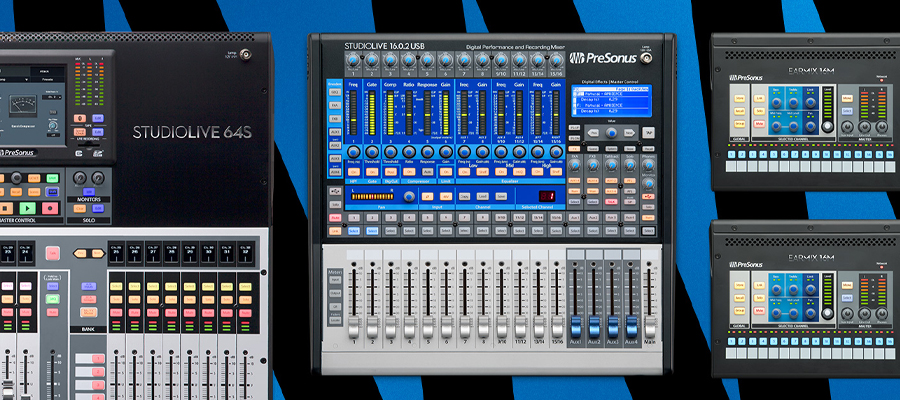
Task: Click Store on the top EarMix 16M
Action: (740, 99)
